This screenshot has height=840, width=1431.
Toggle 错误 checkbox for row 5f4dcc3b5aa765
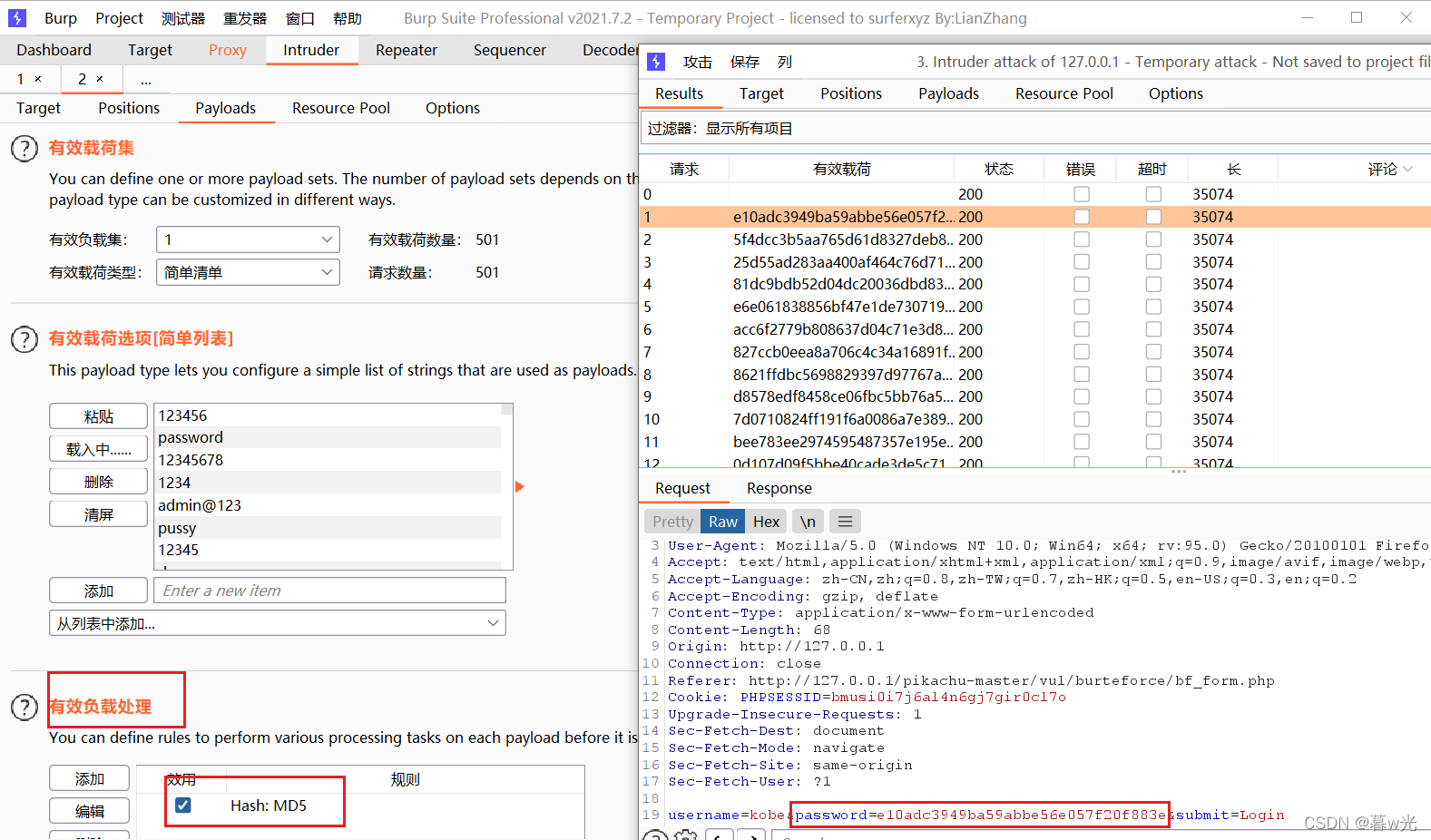coord(1082,239)
